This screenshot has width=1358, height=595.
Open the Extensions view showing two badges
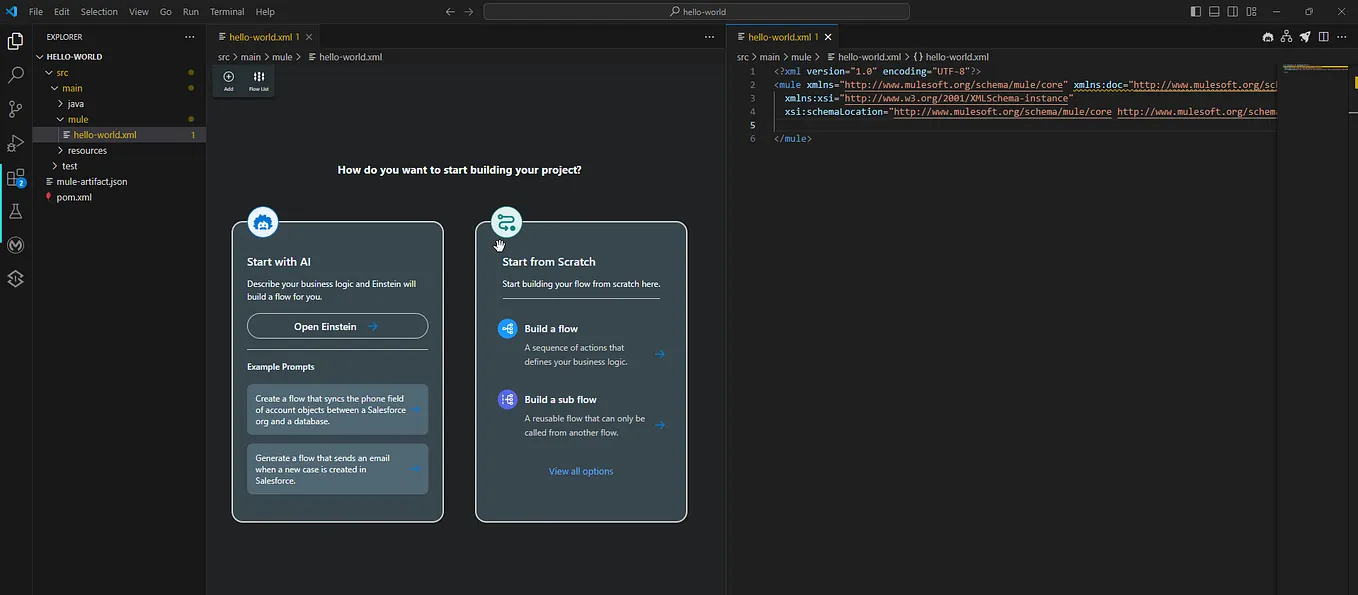pos(15,176)
